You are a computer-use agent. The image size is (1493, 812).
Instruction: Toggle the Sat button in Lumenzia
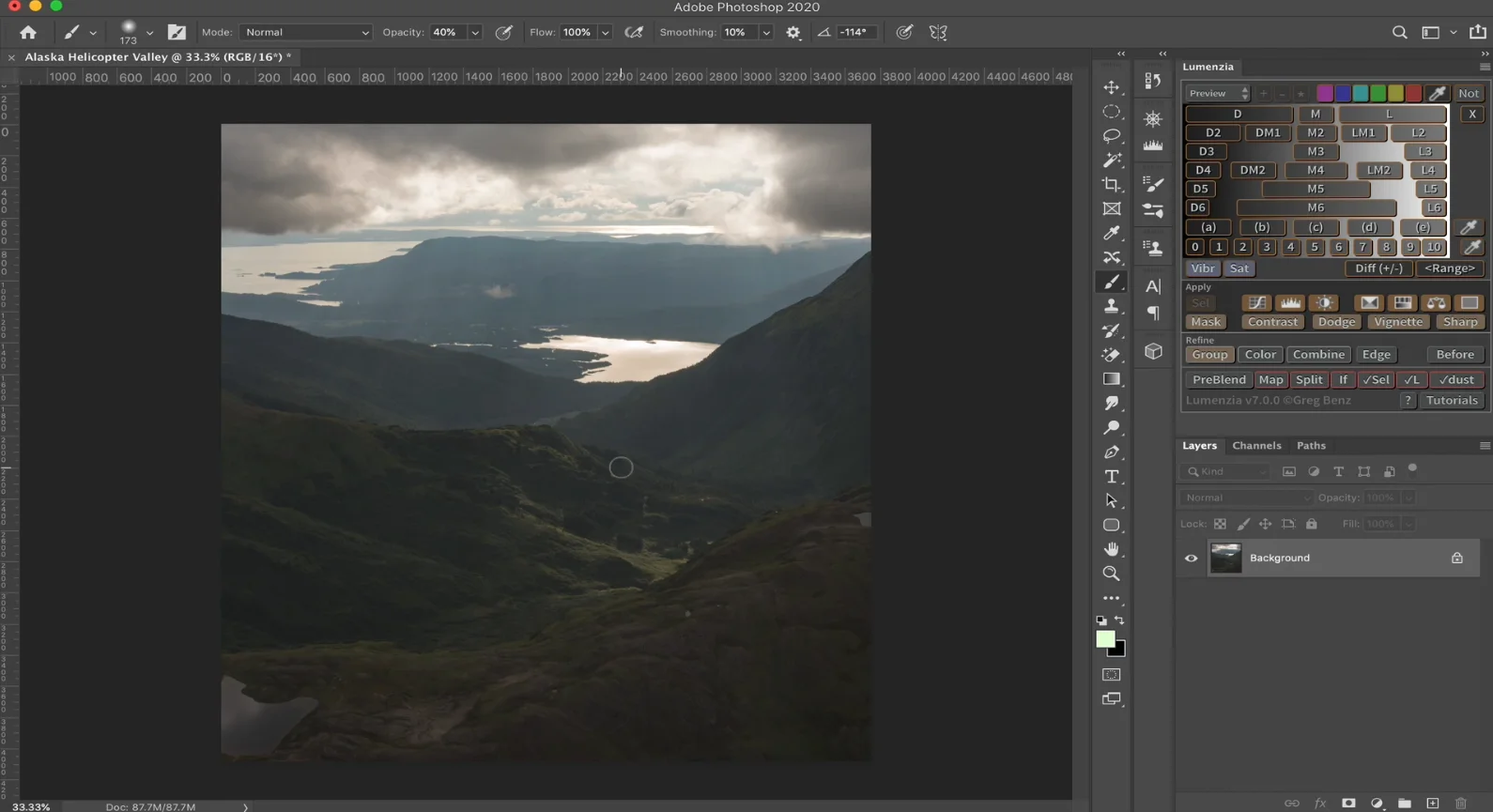tap(1239, 268)
